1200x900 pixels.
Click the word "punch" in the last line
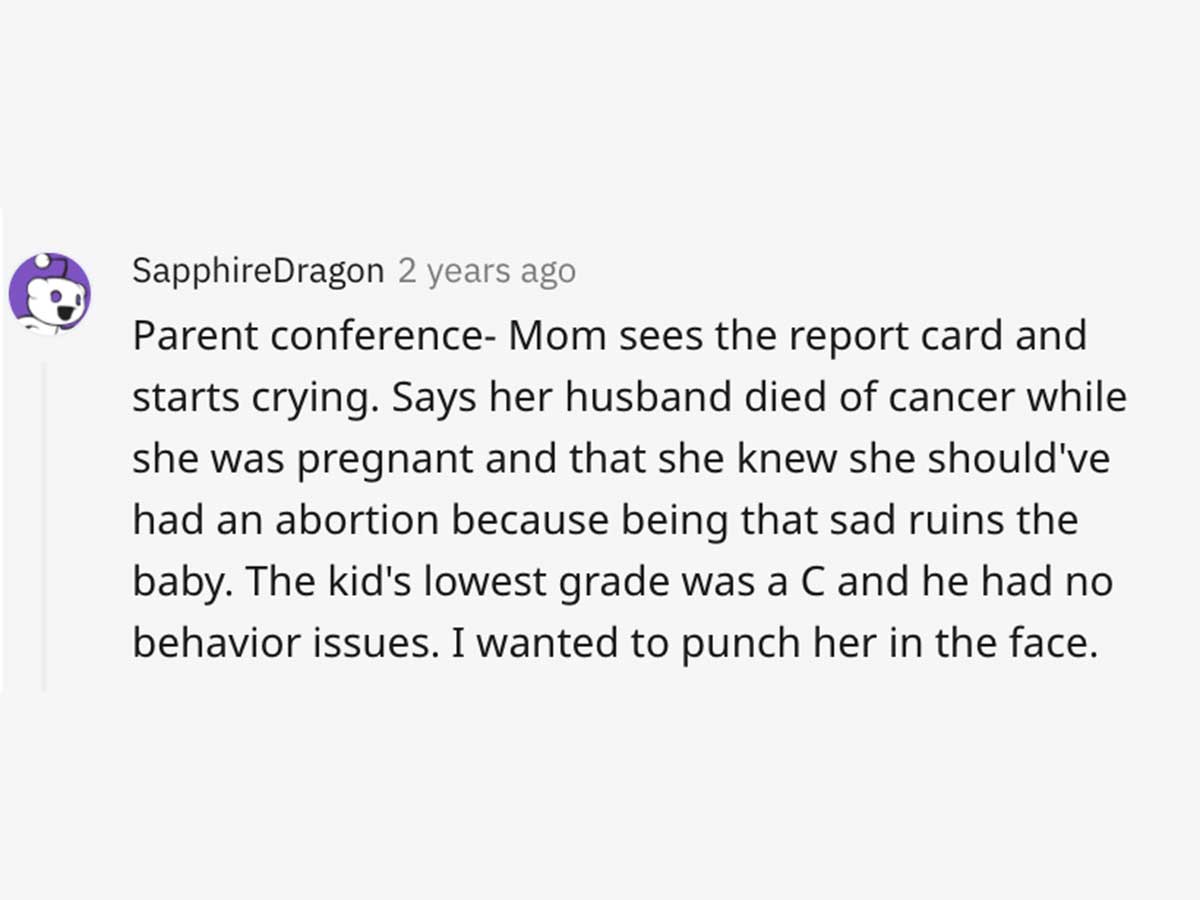[x=733, y=645]
